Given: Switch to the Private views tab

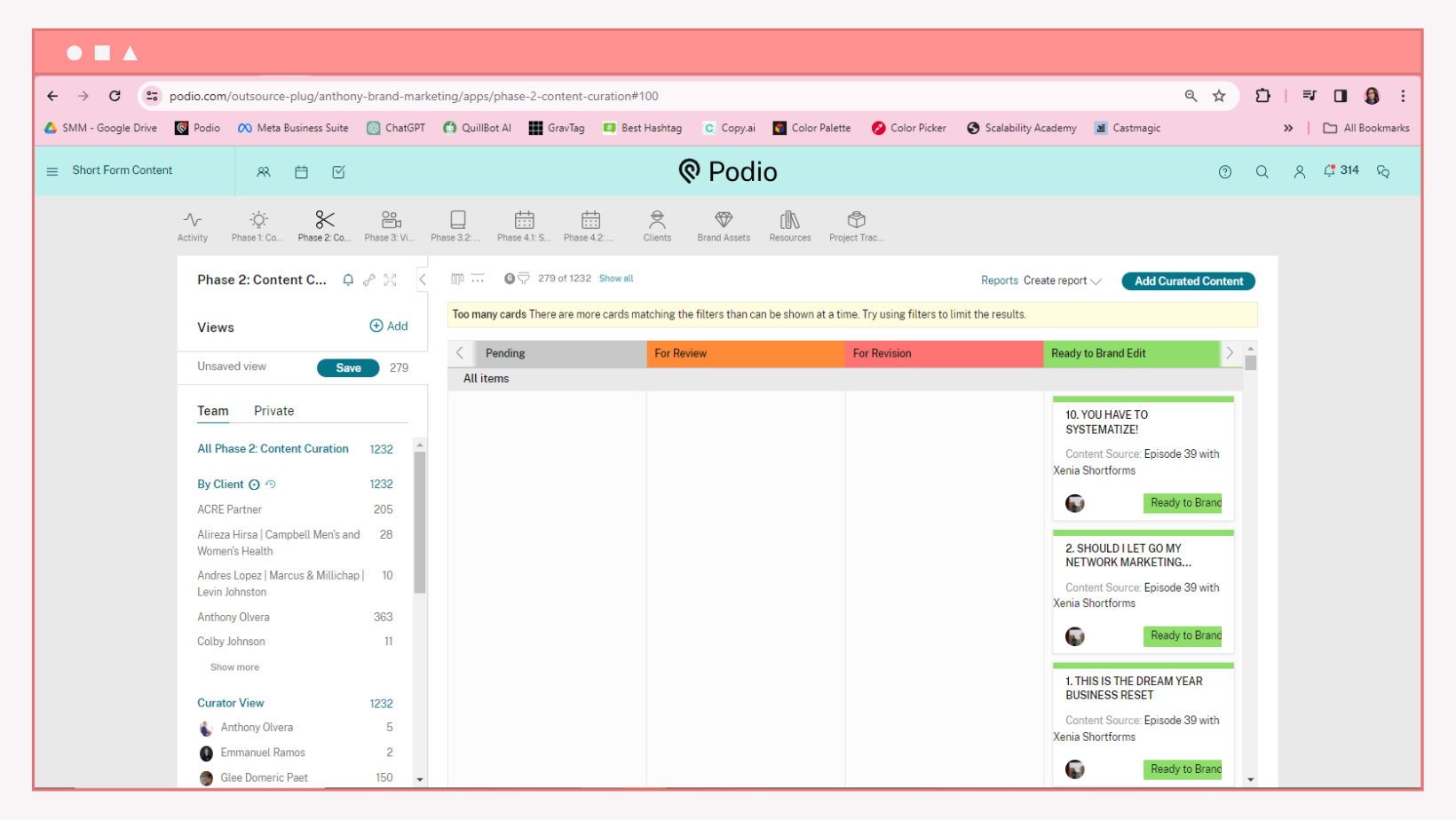Looking at the screenshot, I should coord(273,411).
